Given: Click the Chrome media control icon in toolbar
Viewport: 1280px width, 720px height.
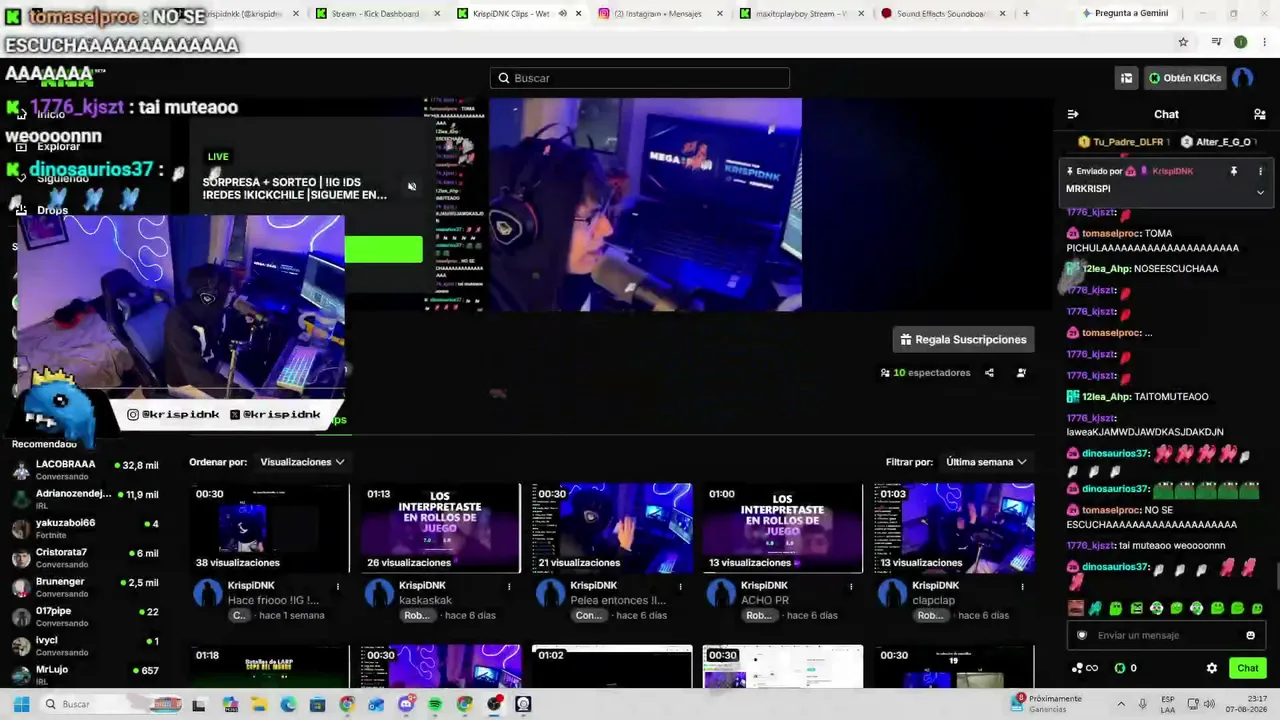Looking at the screenshot, I should click(1217, 42).
